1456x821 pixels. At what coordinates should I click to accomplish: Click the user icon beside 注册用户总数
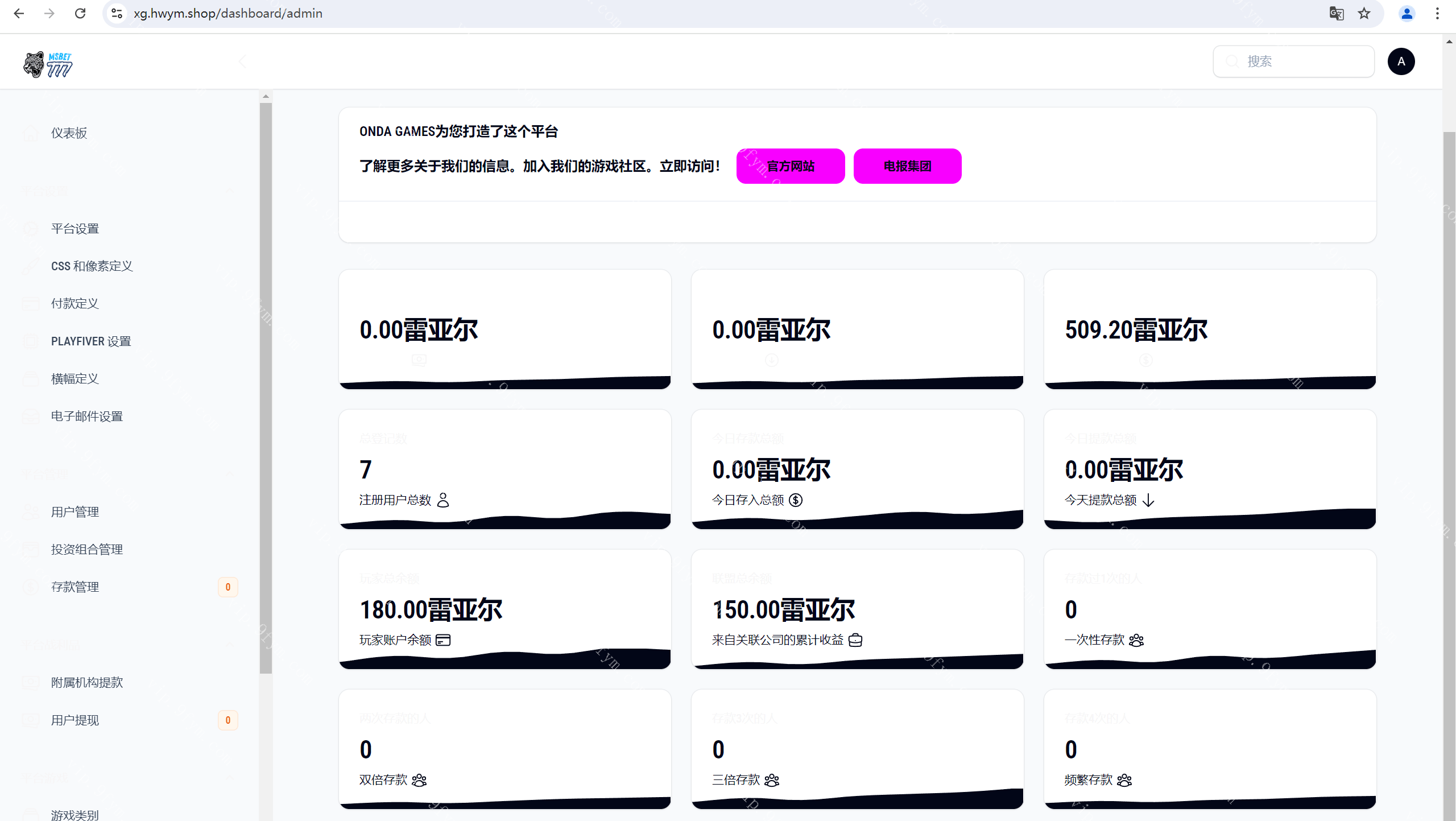[443, 500]
